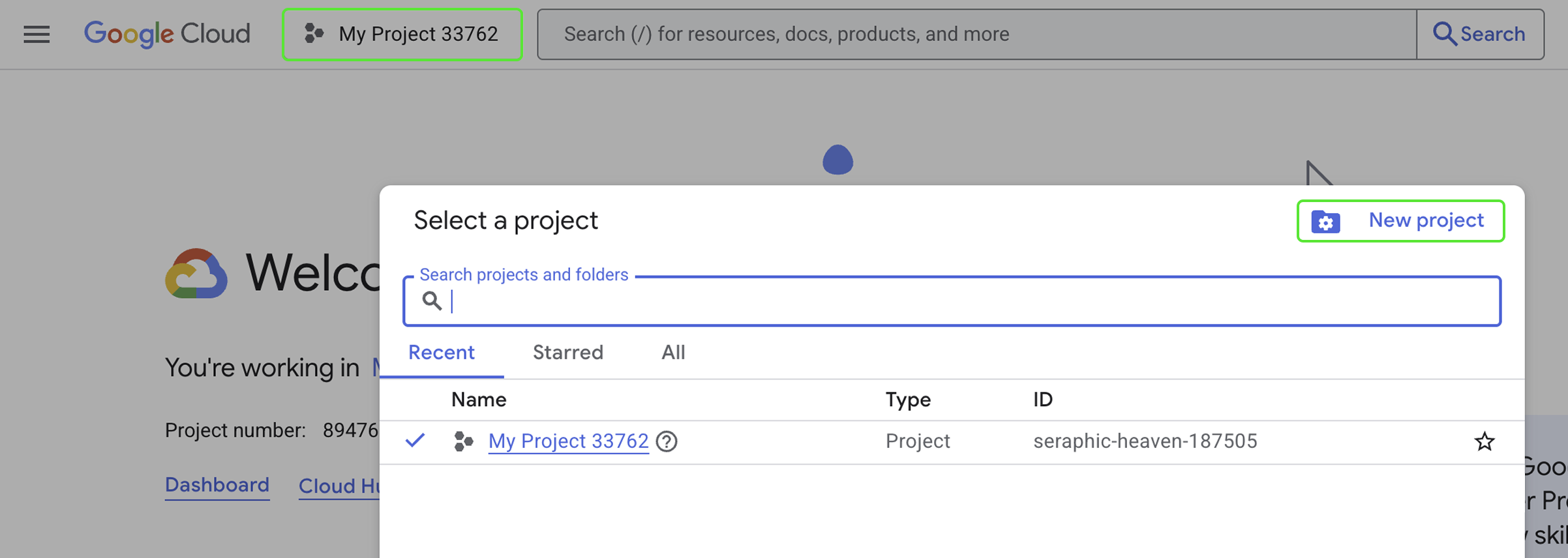This screenshot has height=558, width=1568.
Task: Focus the top resources search bar
Action: [977, 34]
